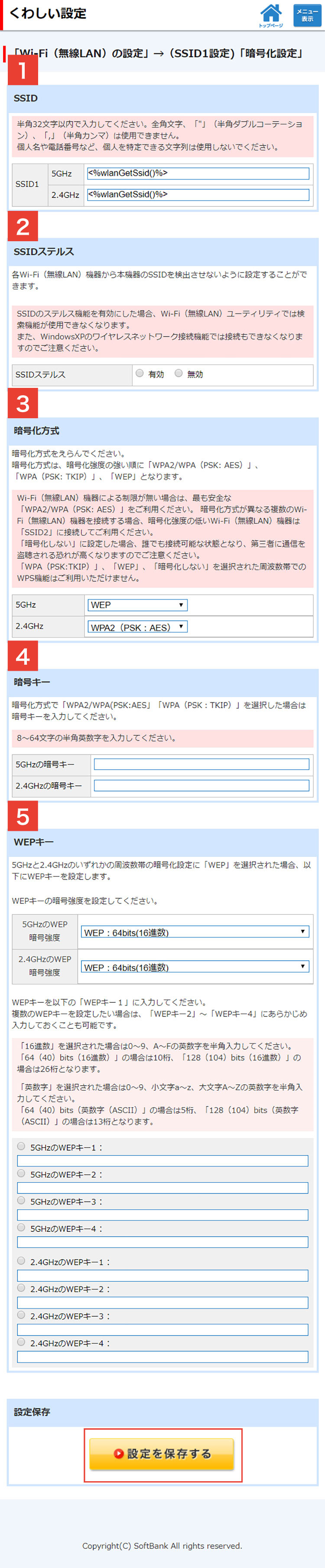Expand the 5GHz WEP strength dropdown
Image resolution: width=325 pixels, height=1568 pixels.
click(x=195, y=932)
